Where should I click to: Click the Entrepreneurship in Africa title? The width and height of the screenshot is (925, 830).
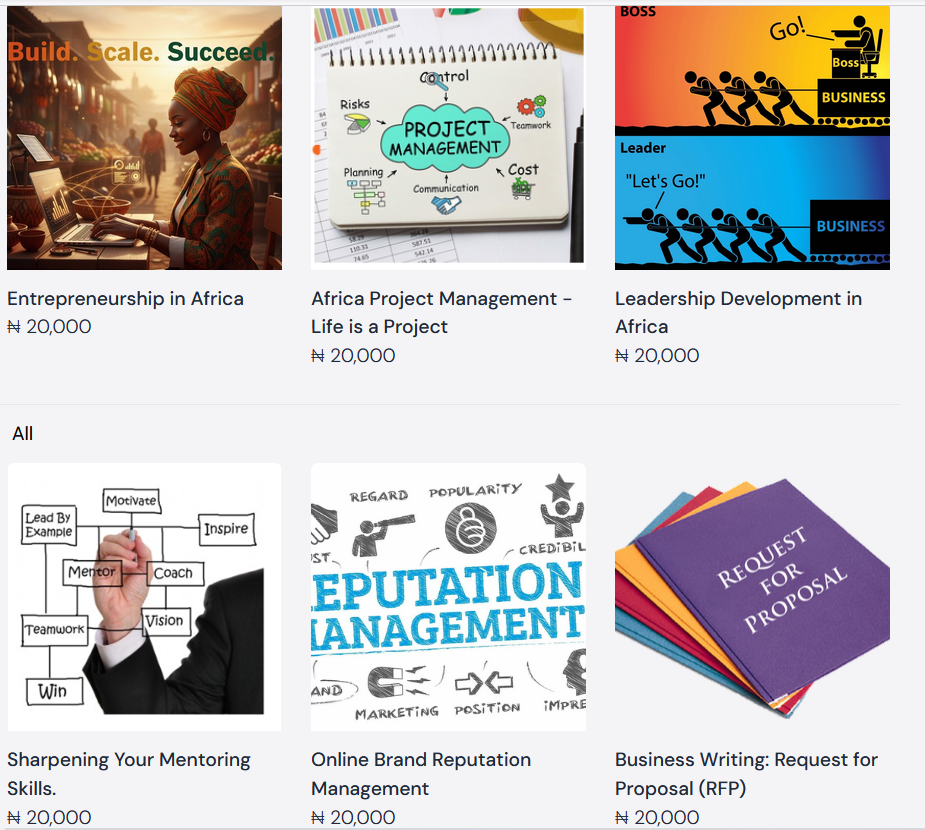(125, 298)
